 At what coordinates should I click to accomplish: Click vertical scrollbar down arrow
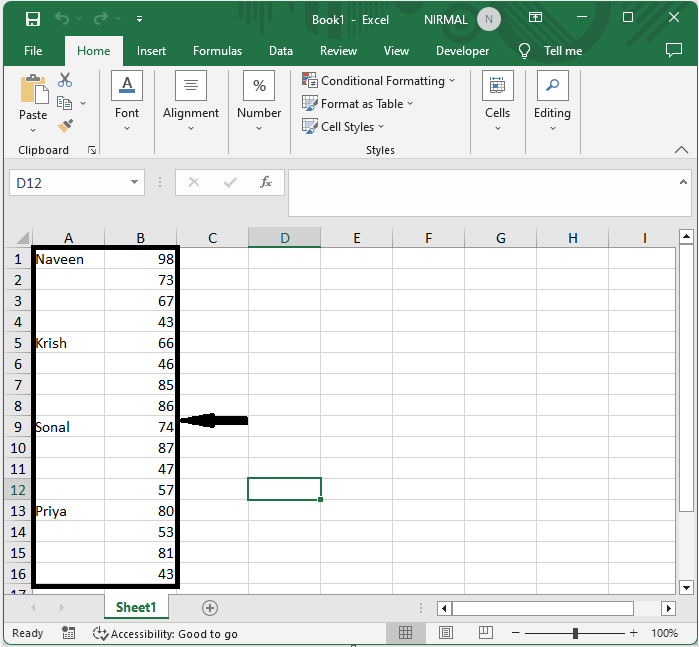(x=687, y=587)
